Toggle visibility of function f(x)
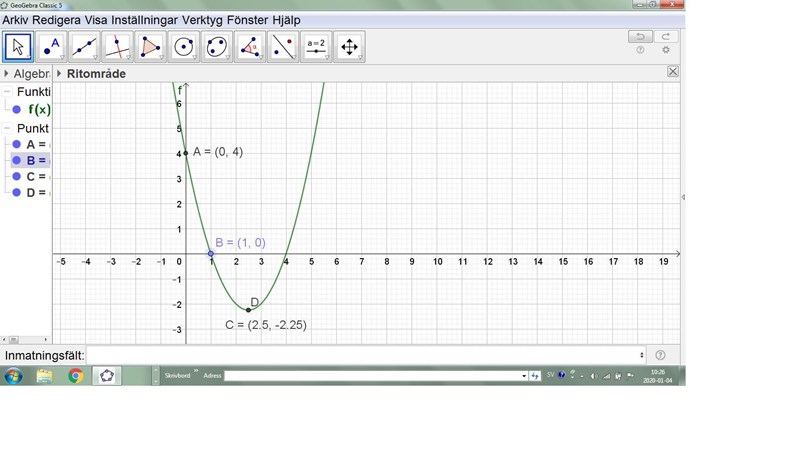The width and height of the screenshot is (800, 454). [17, 110]
